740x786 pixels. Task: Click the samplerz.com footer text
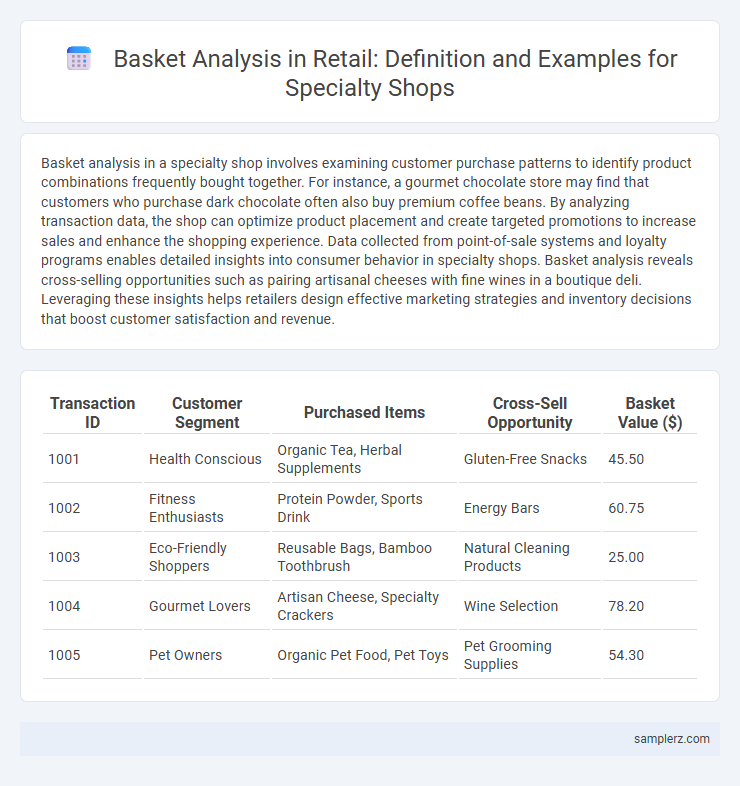[x=671, y=739]
